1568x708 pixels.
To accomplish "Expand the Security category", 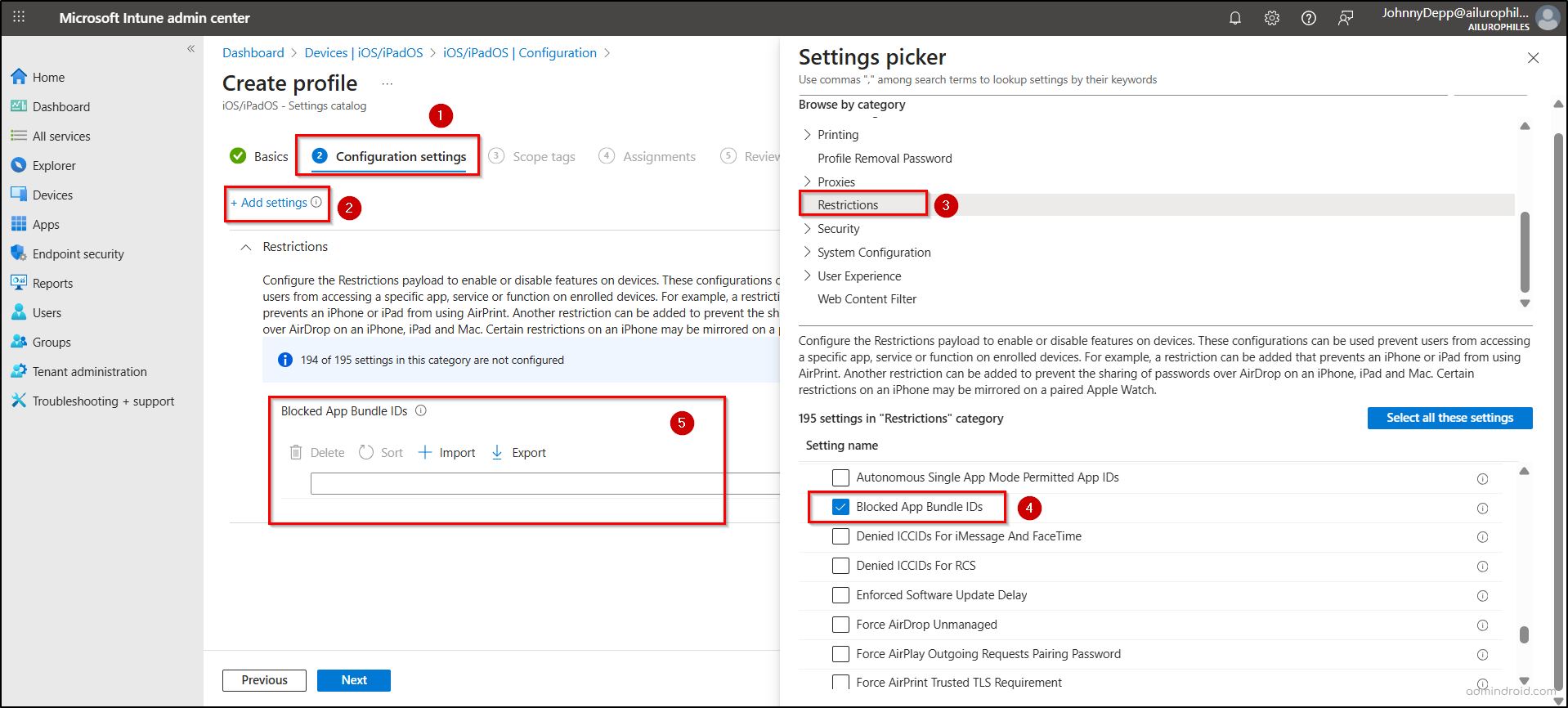I will pos(808,229).
